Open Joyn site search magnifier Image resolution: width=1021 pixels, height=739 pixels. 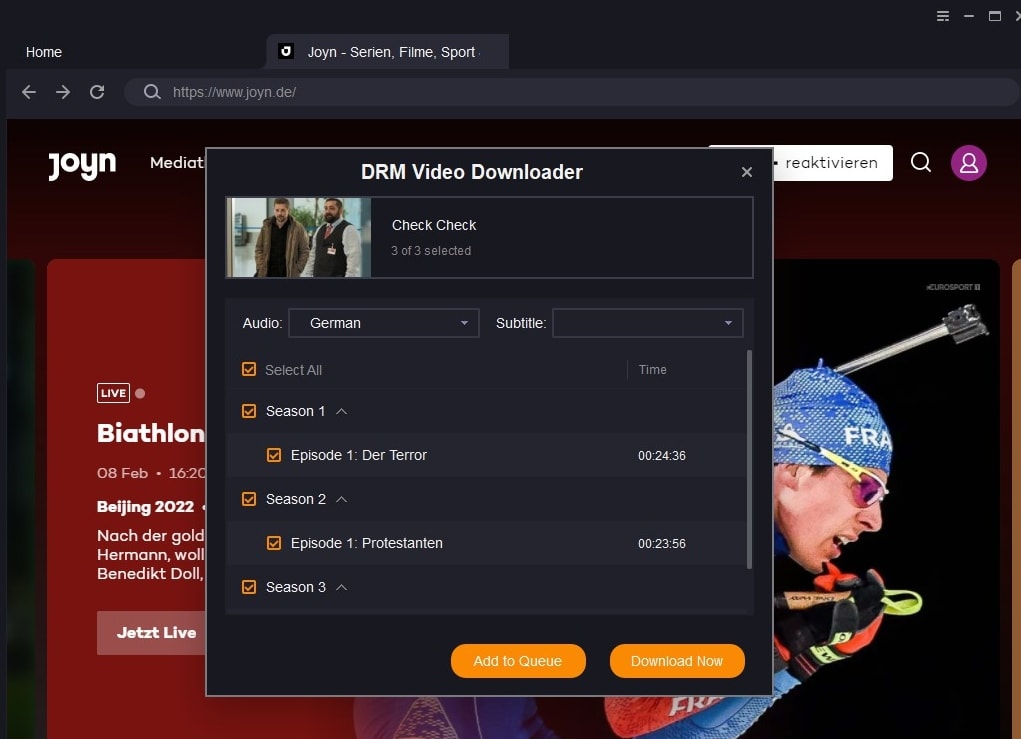(920, 161)
